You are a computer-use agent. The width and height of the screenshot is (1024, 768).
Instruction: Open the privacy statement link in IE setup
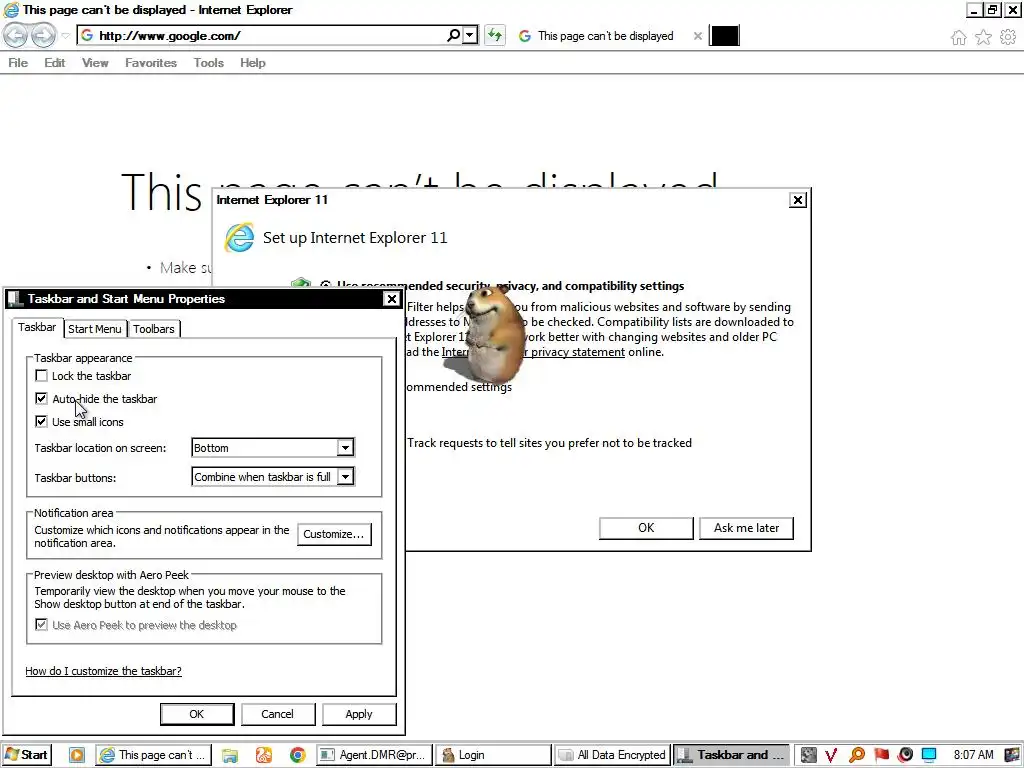tap(578, 352)
